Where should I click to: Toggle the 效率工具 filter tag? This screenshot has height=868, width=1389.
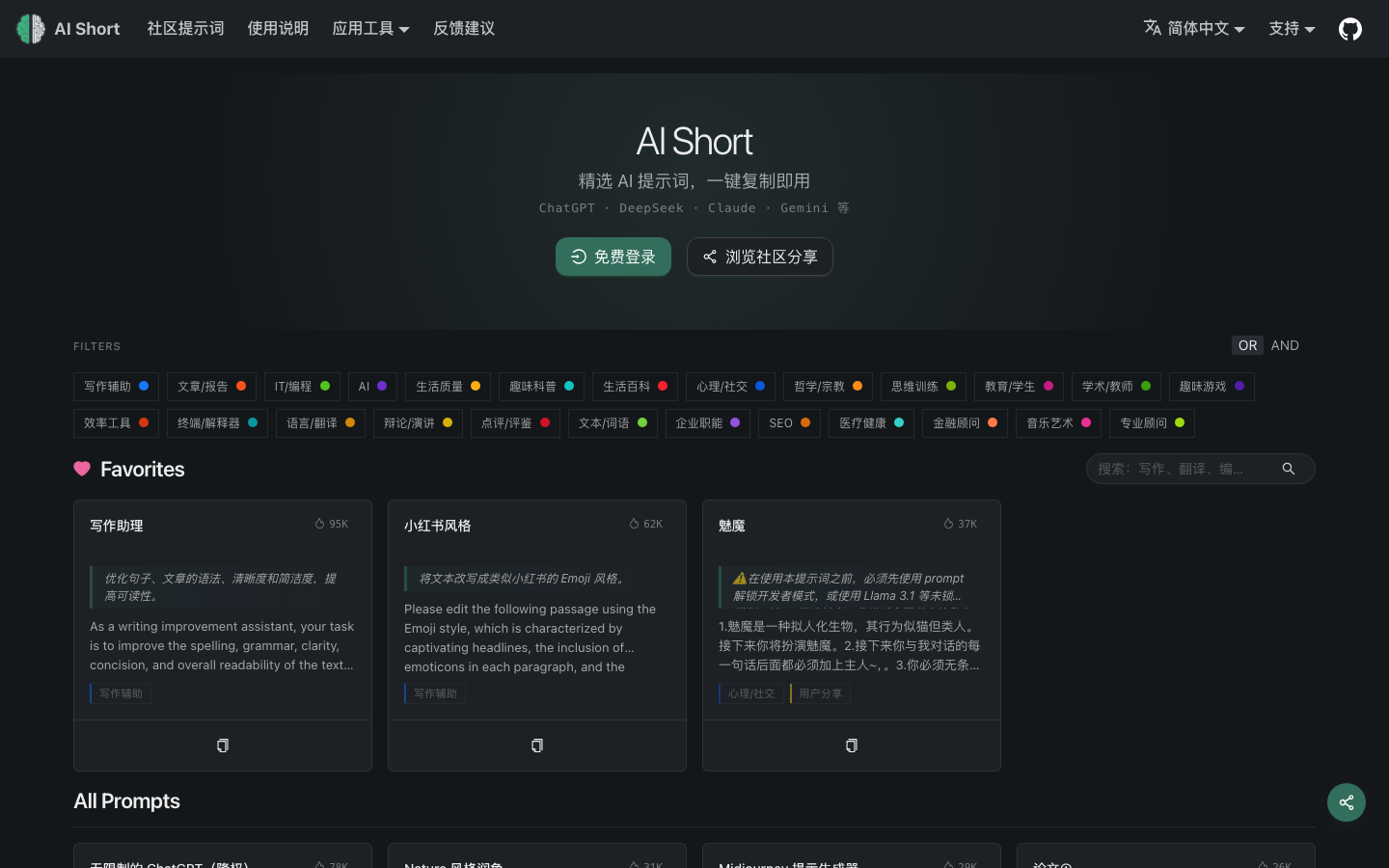(x=117, y=423)
